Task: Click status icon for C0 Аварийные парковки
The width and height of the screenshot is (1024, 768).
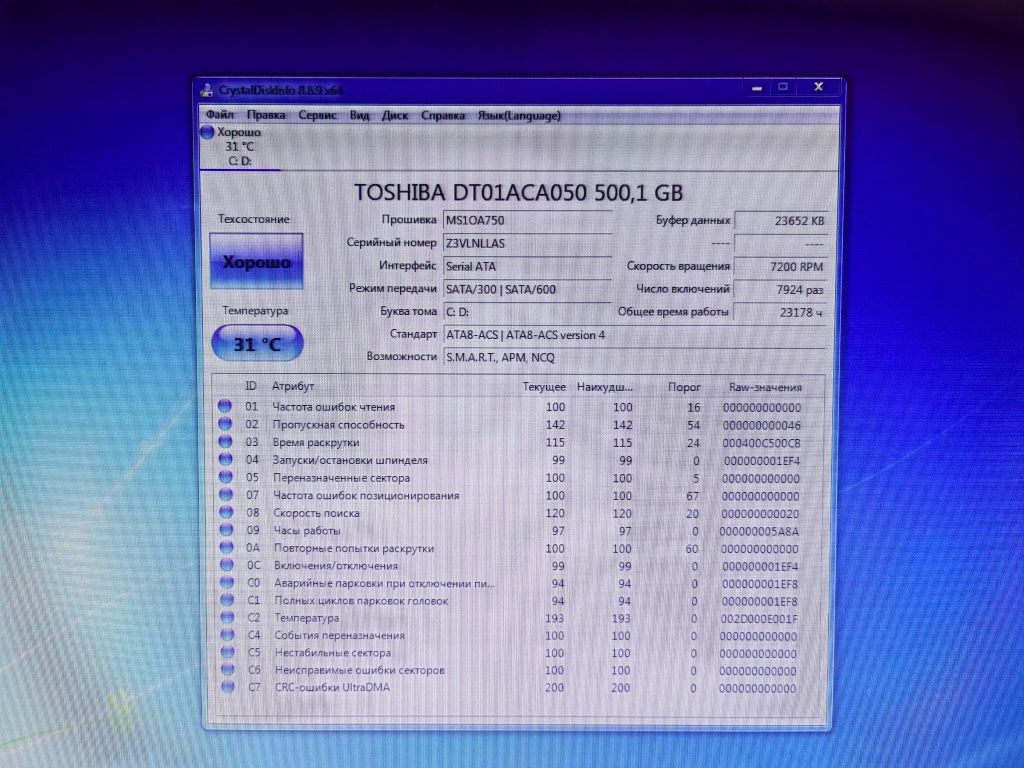Action: point(227,583)
